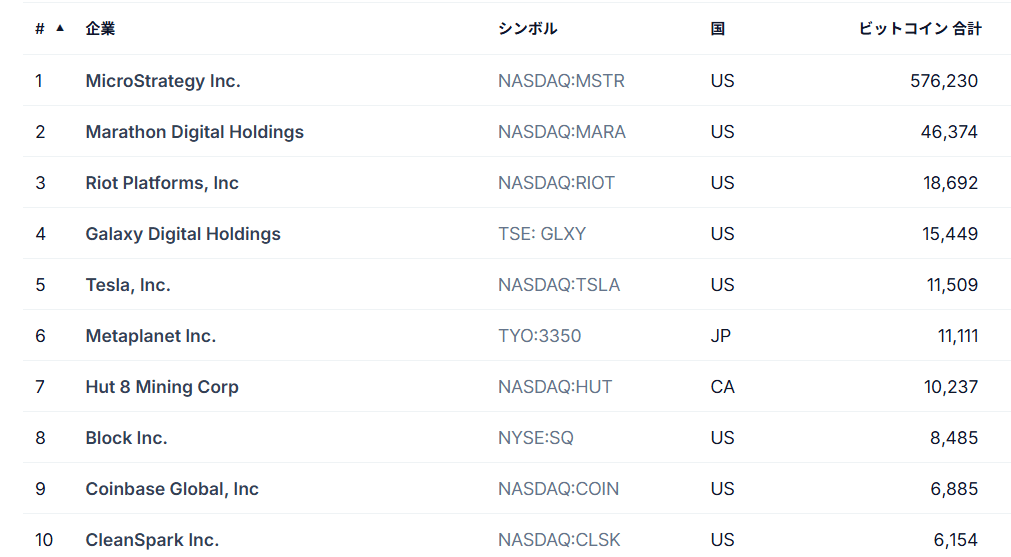The height and width of the screenshot is (557, 1011).
Task: Open Marathon Digital Holdings entry
Action: (194, 132)
